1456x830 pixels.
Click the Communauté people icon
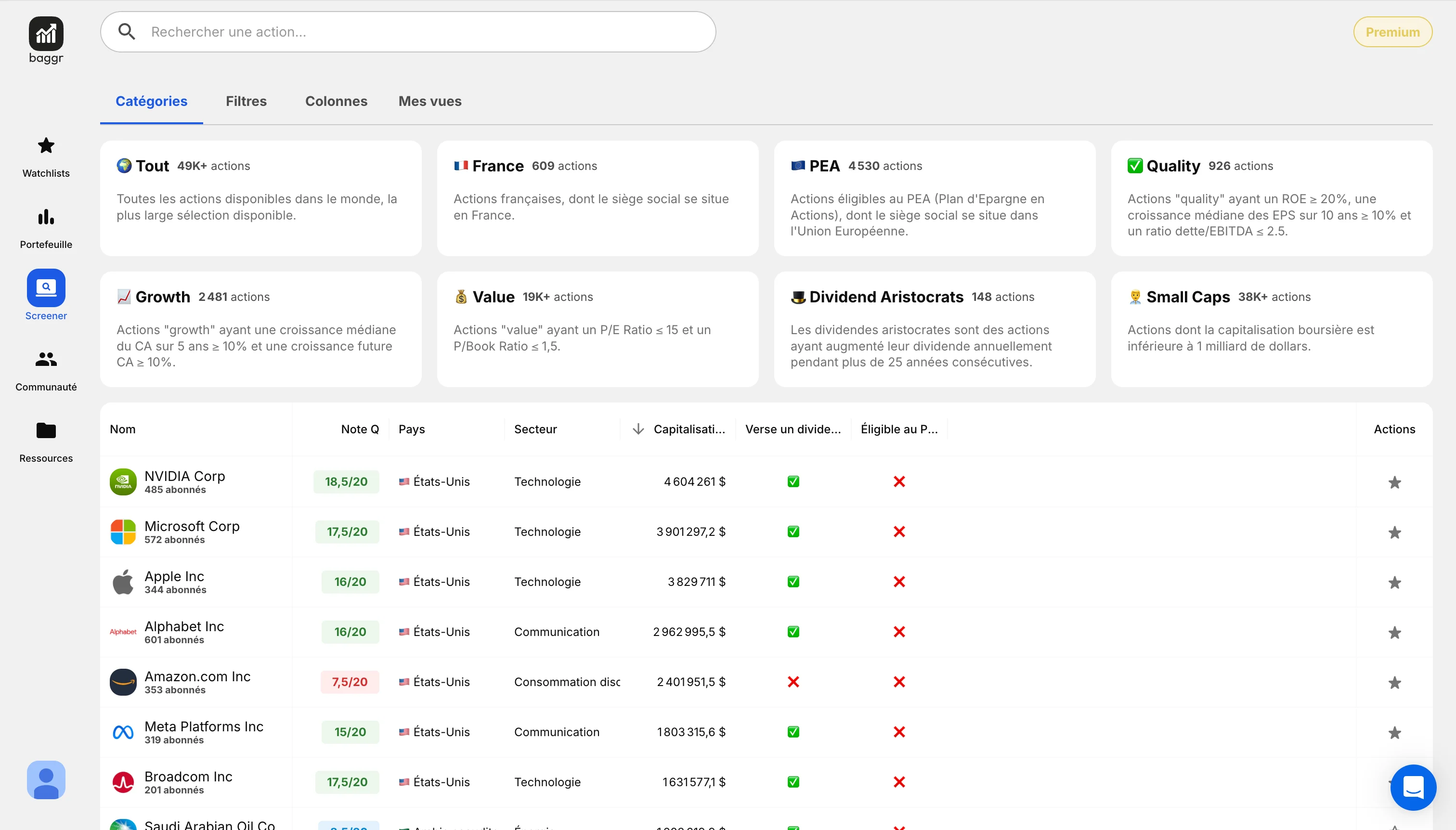pos(46,359)
